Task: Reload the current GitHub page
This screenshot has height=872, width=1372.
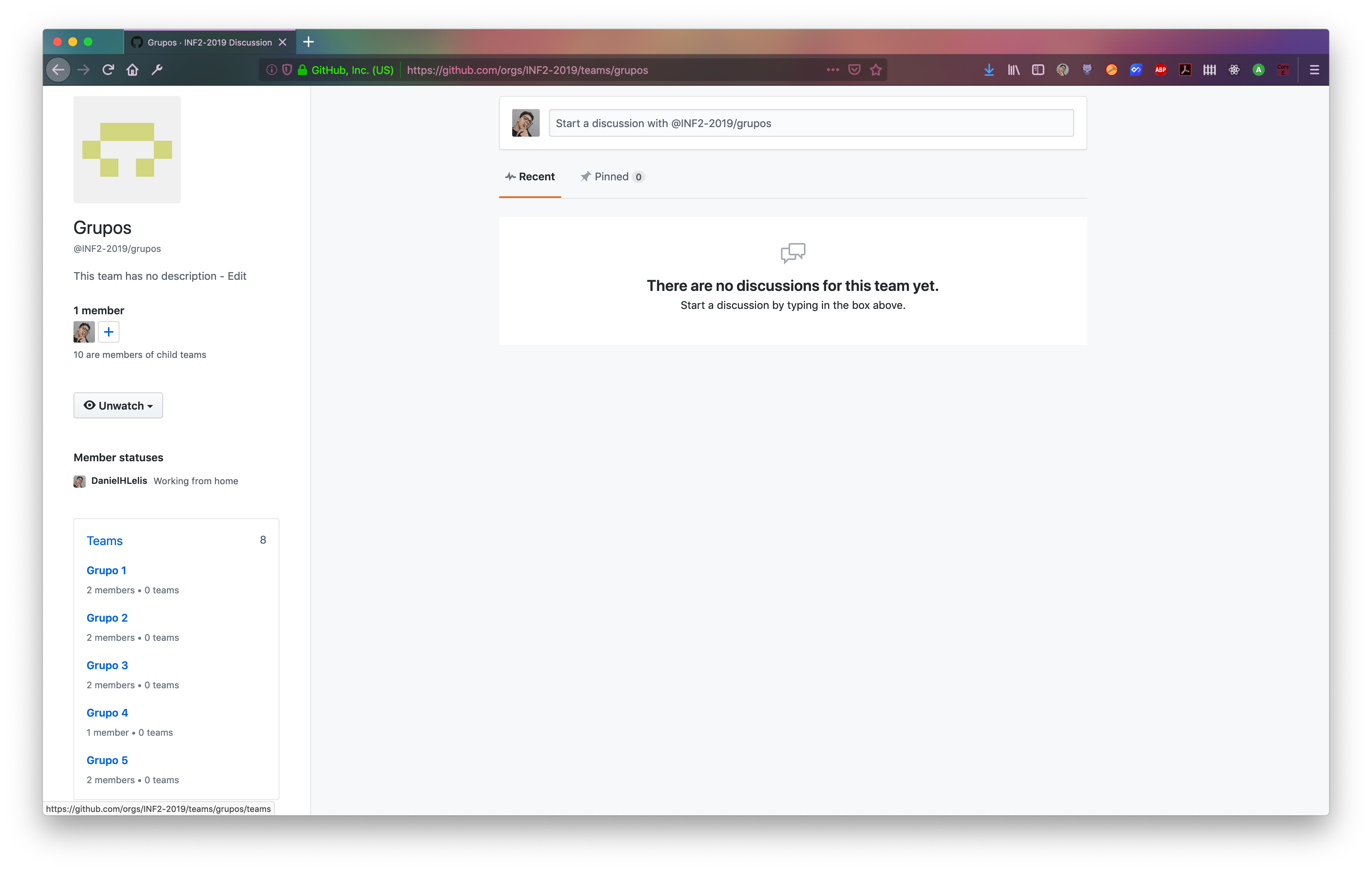Action: click(x=108, y=70)
